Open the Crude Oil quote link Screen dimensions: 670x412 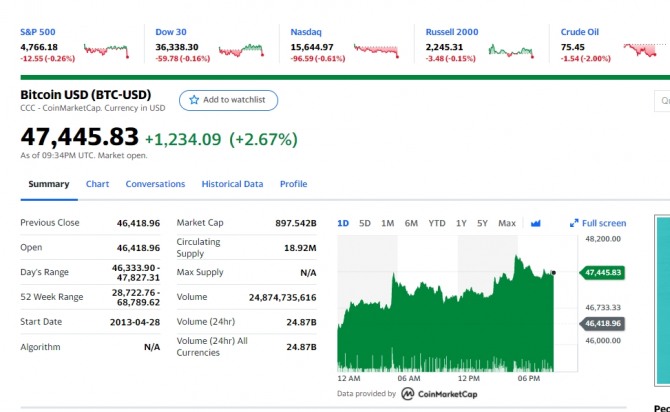point(580,32)
